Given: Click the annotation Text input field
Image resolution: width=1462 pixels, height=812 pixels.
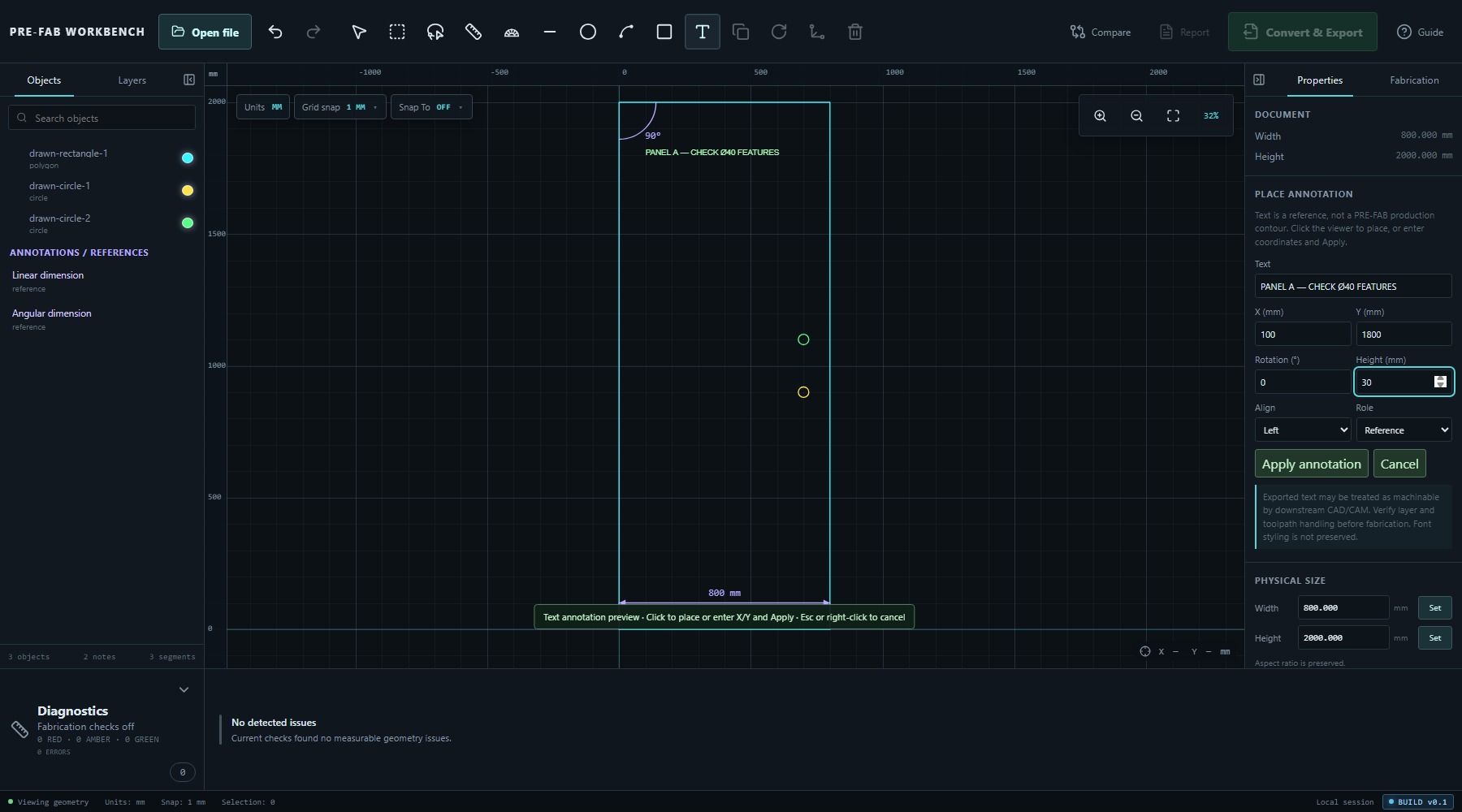Looking at the screenshot, I should click(1353, 287).
